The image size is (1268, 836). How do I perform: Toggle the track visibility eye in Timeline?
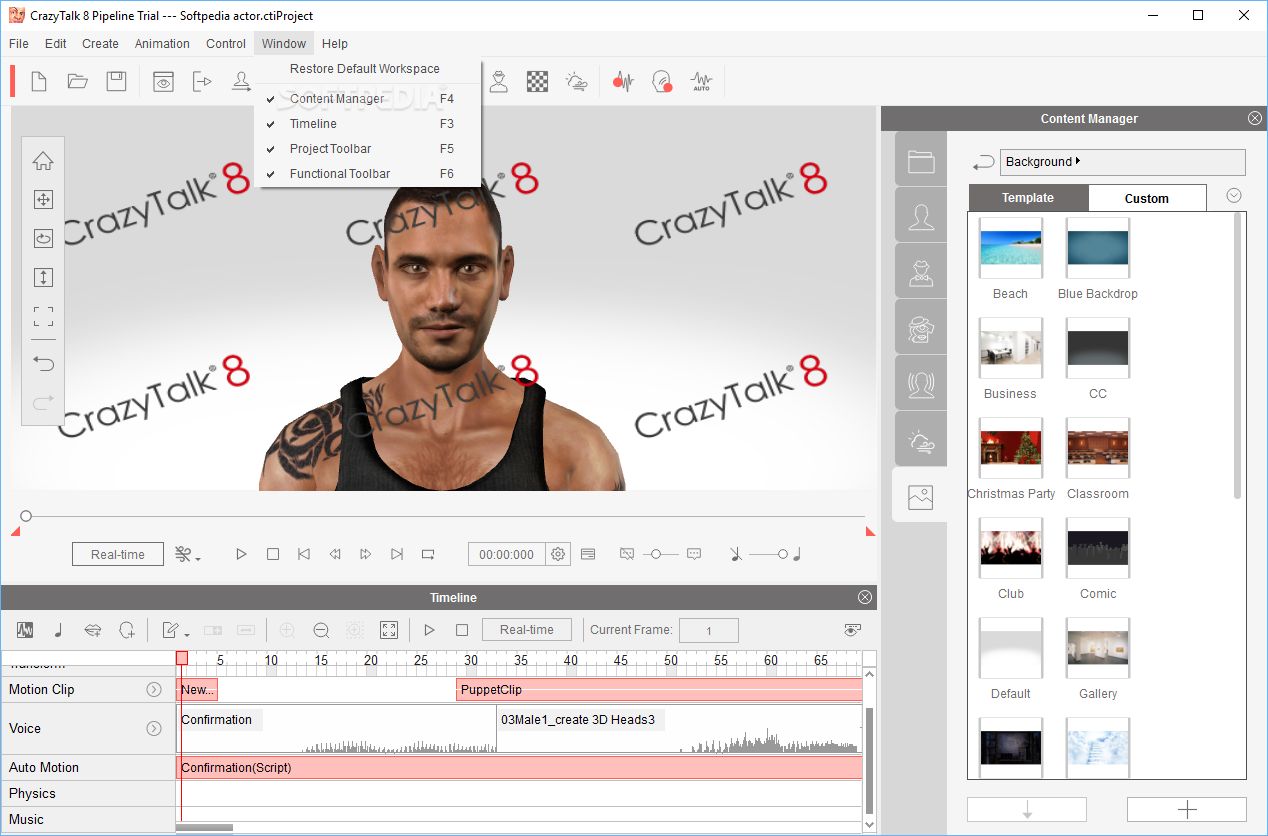pyautogui.click(x=852, y=630)
